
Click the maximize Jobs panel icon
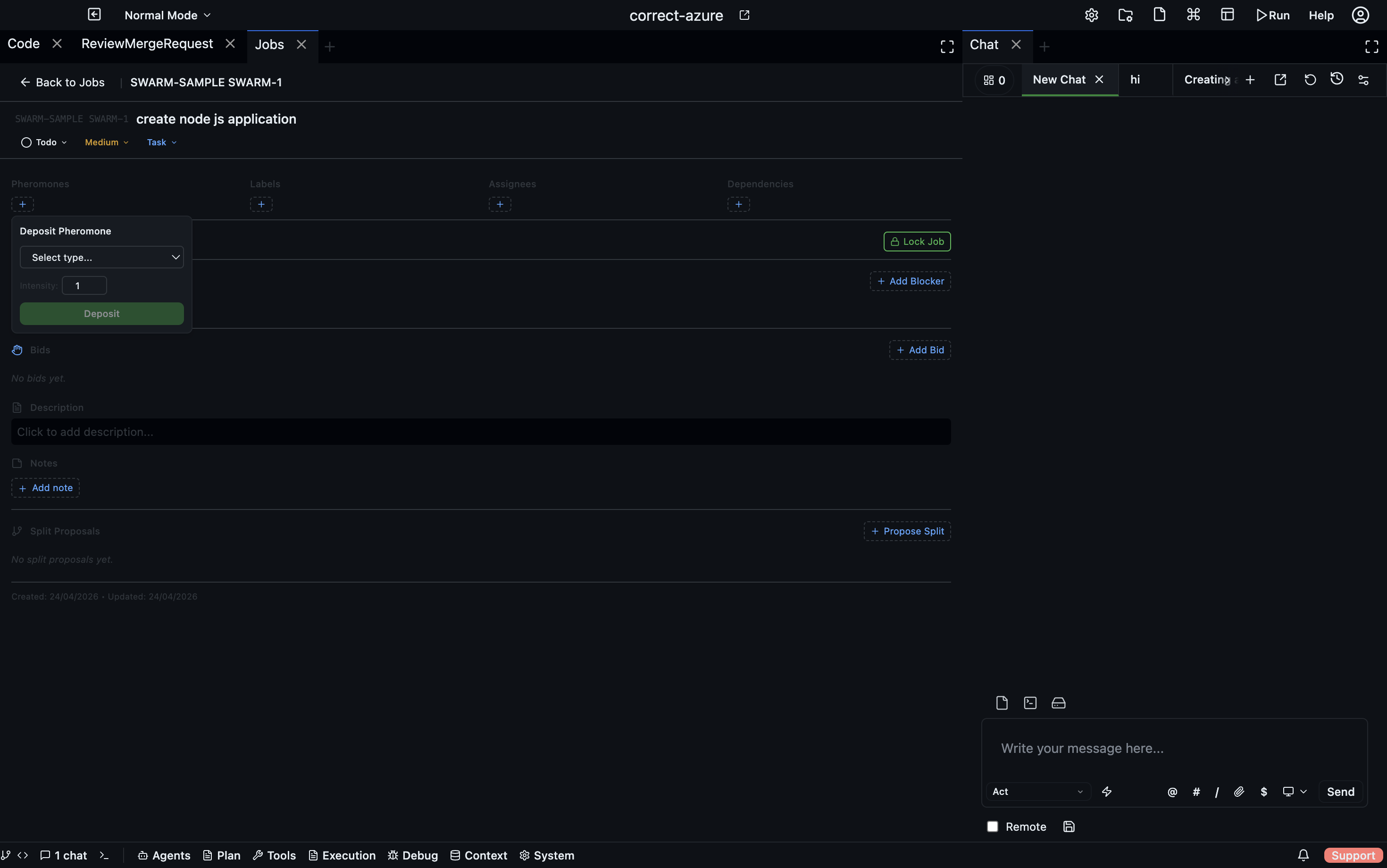pyautogui.click(x=947, y=47)
